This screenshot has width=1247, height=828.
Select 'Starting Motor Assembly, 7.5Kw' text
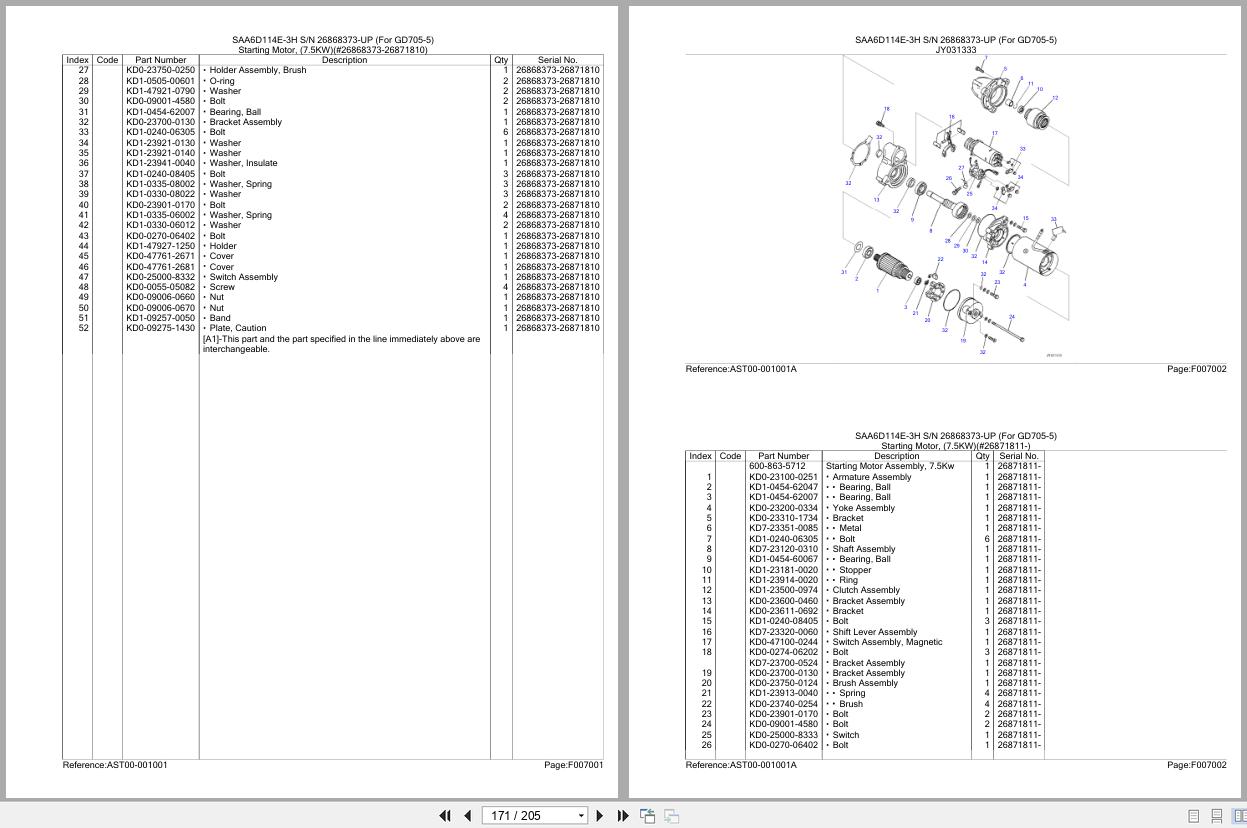coord(889,466)
